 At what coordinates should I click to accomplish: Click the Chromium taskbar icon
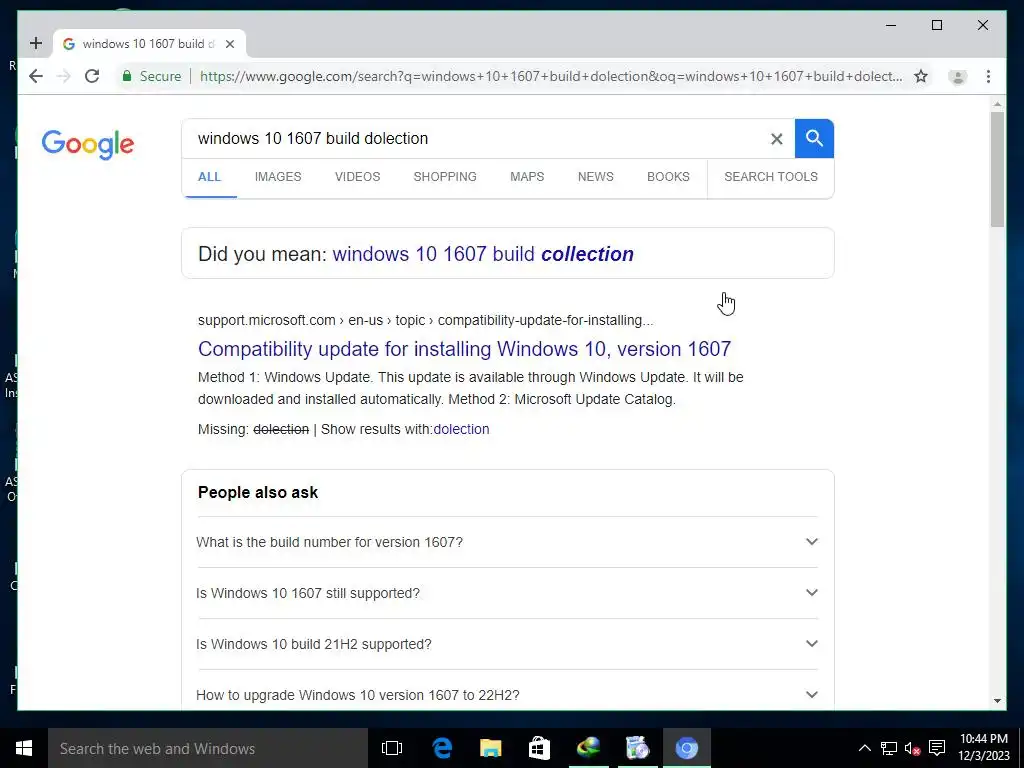(686, 748)
